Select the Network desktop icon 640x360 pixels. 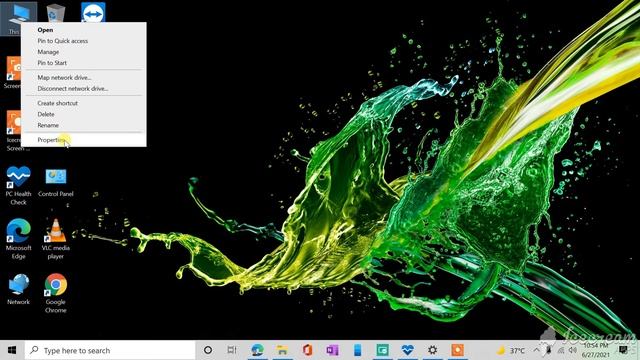(18, 289)
